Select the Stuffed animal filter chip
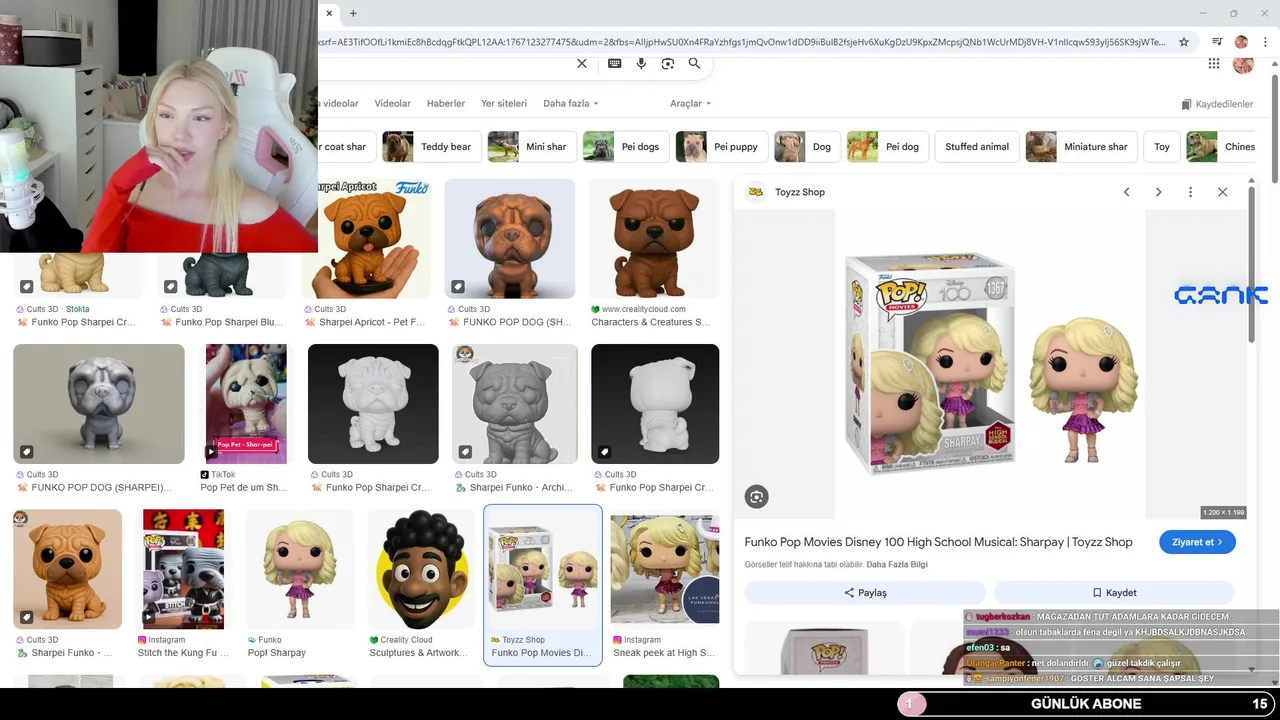Image resolution: width=1280 pixels, height=720 pixels. 977,147
